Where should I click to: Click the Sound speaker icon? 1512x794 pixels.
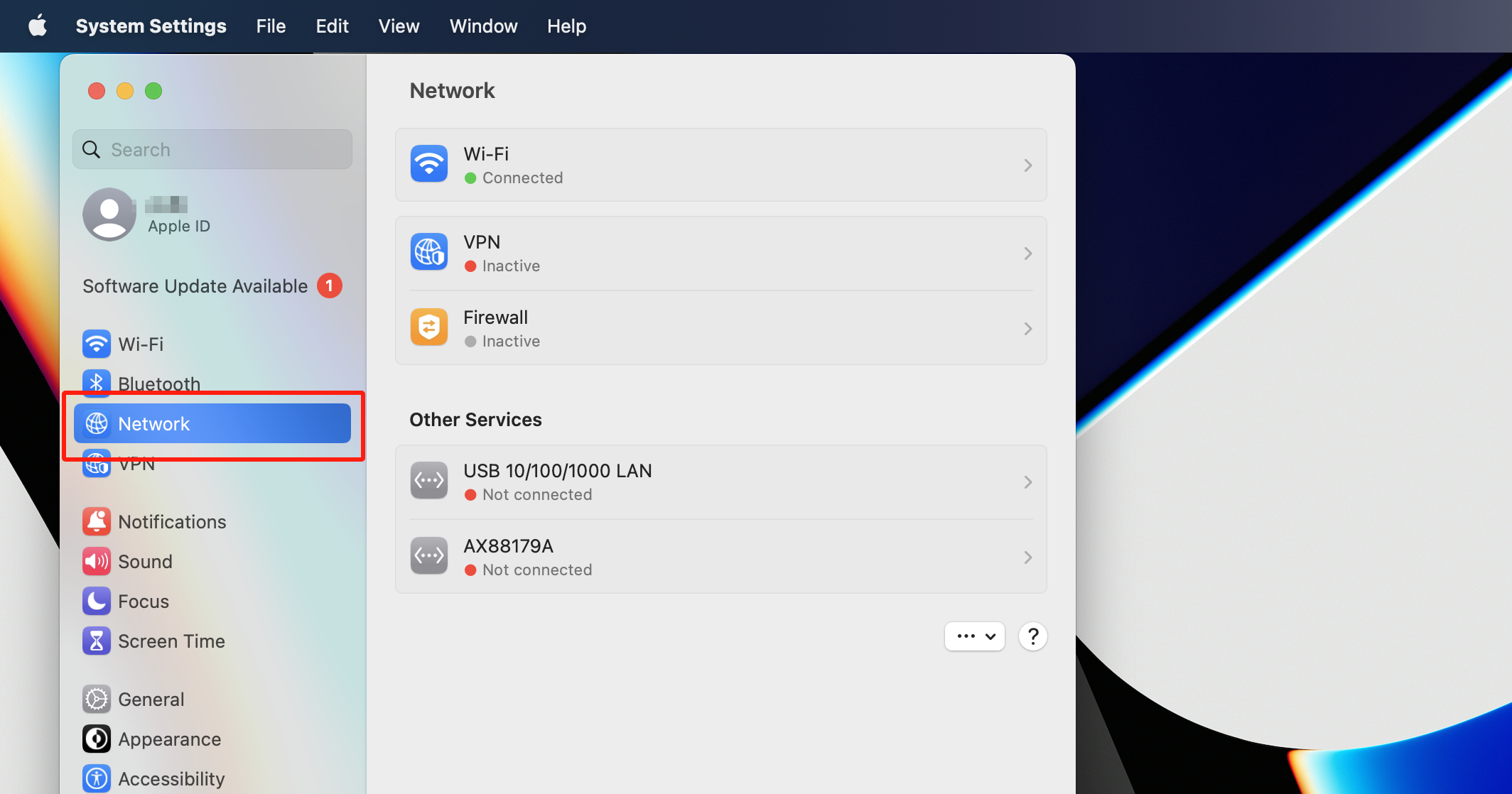click(x=97, y=562)
